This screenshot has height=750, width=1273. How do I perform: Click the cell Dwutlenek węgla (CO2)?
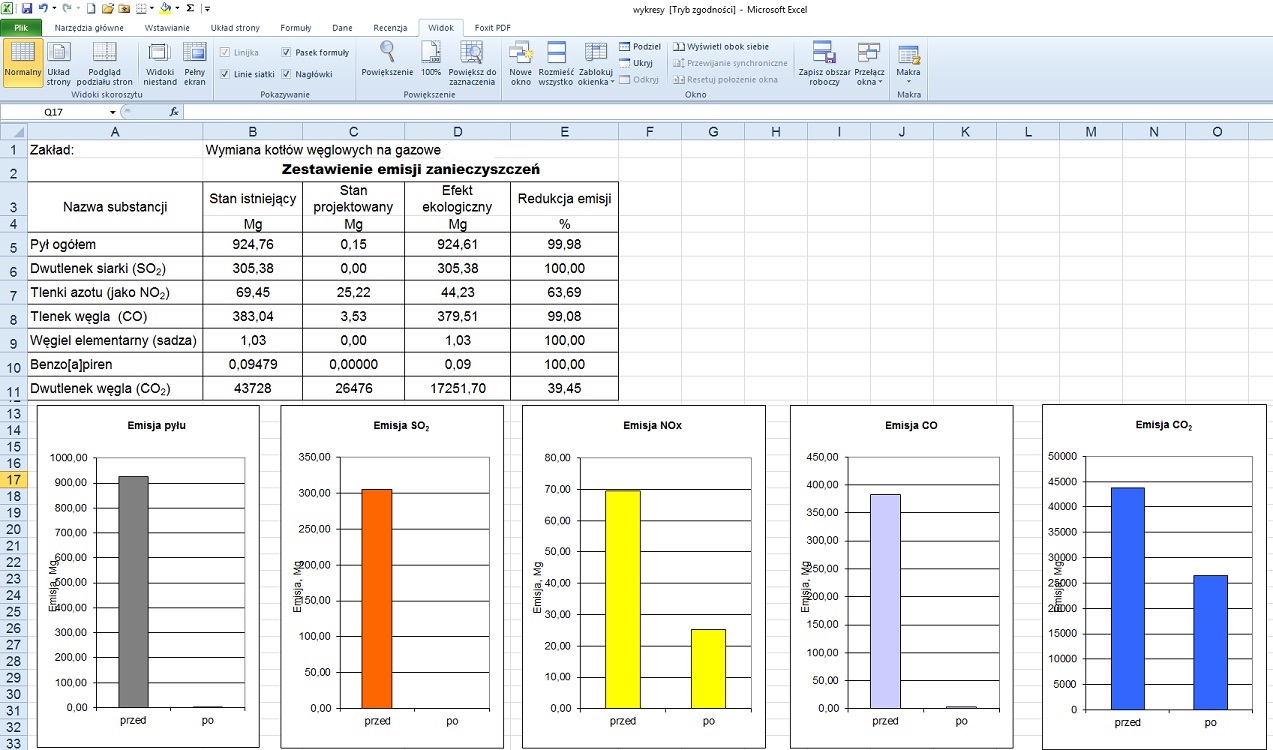[x=115, y=390]
